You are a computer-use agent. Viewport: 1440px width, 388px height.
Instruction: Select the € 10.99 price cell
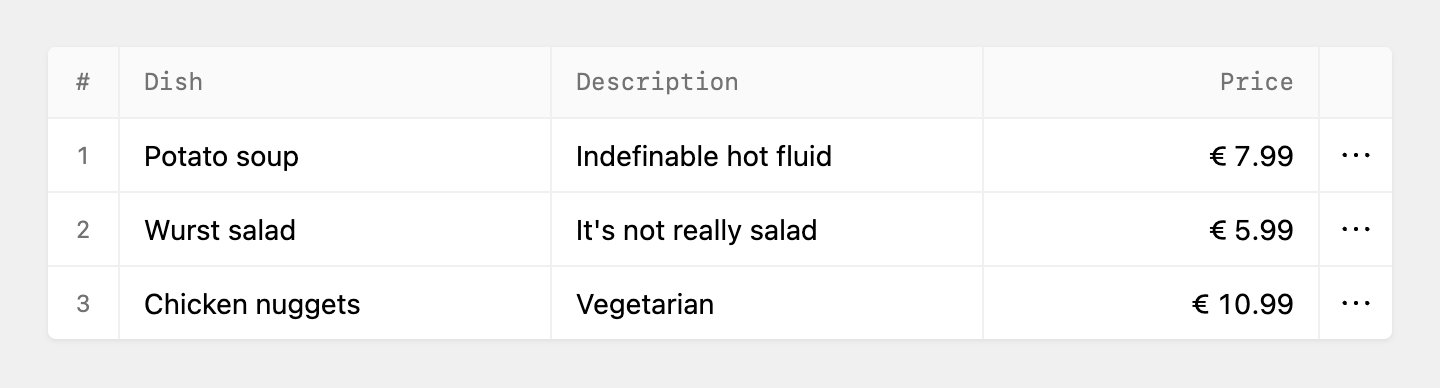pos(1151,304)
